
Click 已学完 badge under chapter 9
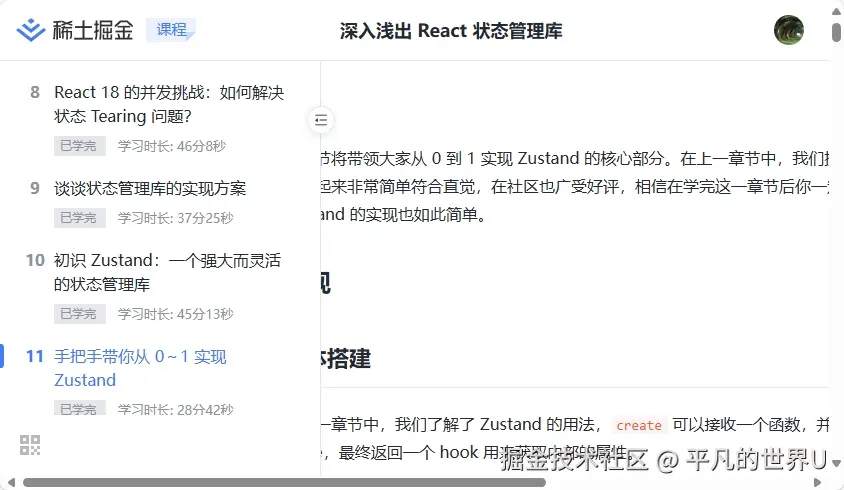point(80,218)
